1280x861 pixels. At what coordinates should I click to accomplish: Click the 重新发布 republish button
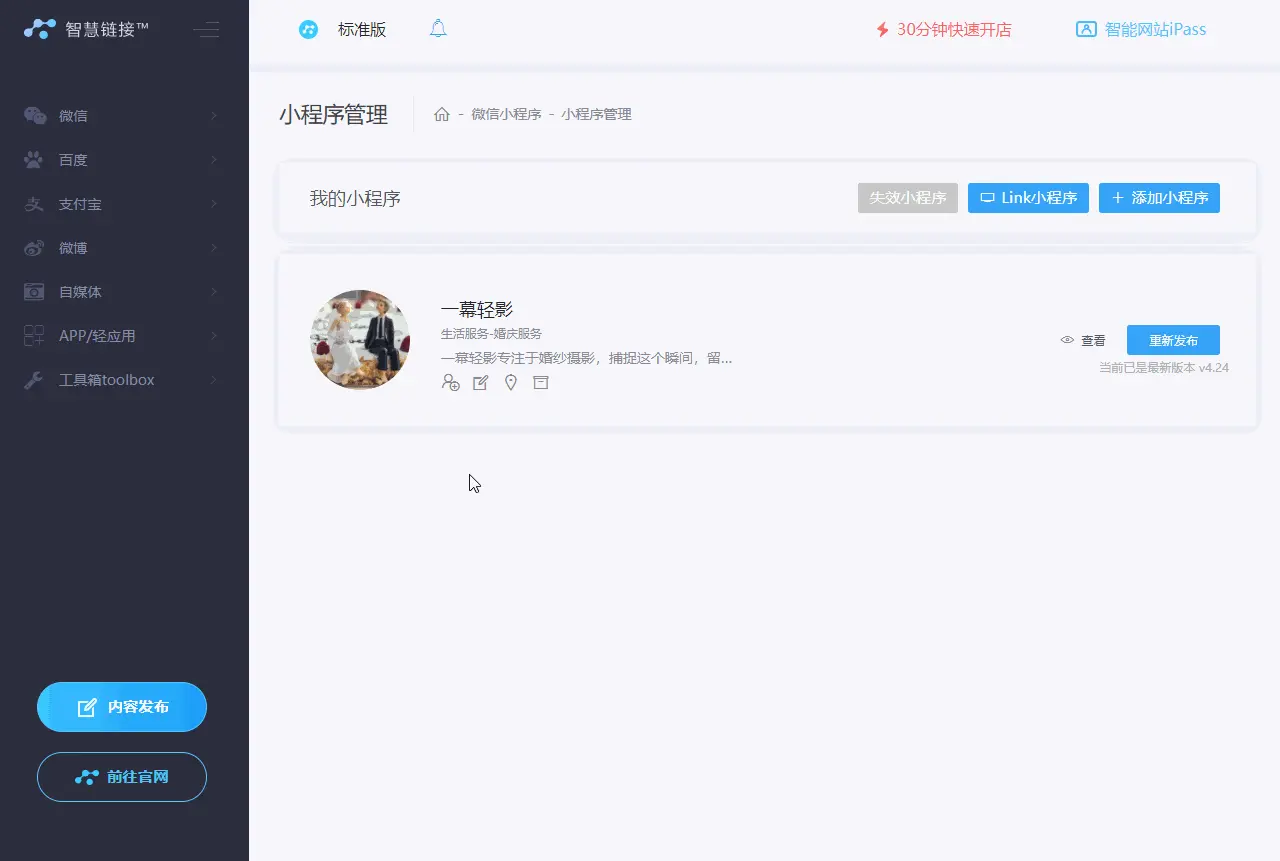pos(1173,340)
